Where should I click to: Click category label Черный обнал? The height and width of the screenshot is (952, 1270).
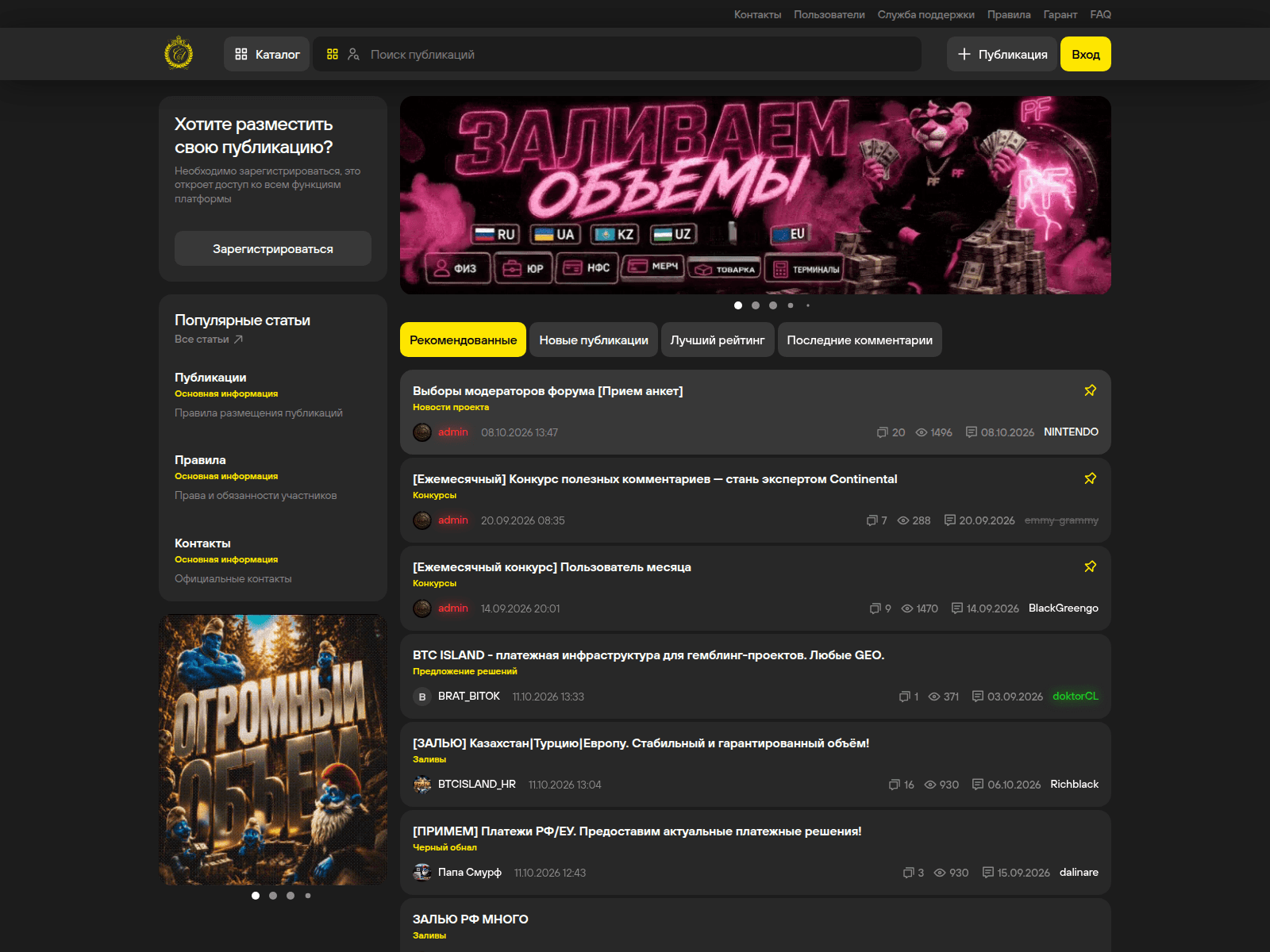pos(444,847)
